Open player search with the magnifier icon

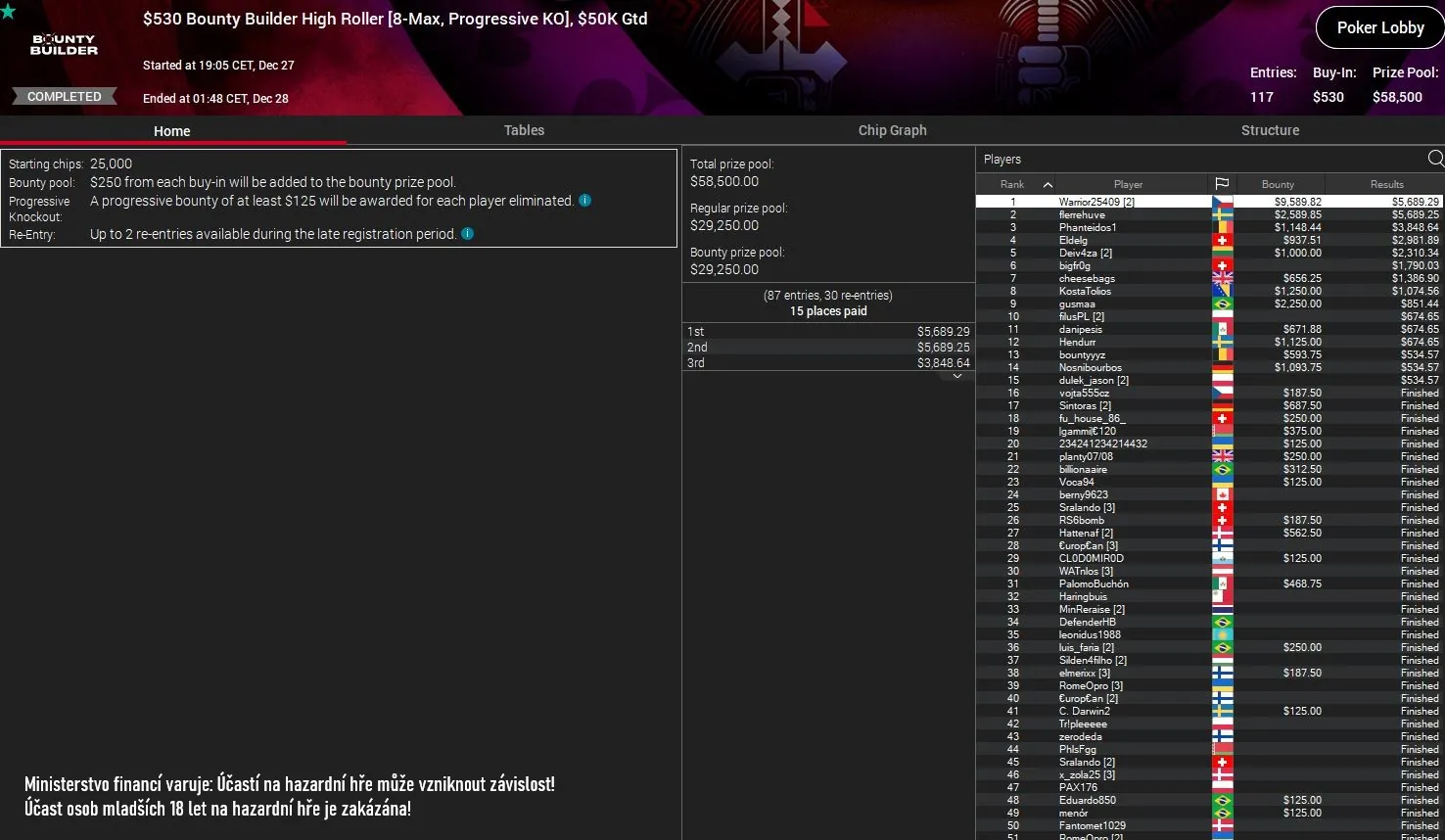tap(1434, 158)
